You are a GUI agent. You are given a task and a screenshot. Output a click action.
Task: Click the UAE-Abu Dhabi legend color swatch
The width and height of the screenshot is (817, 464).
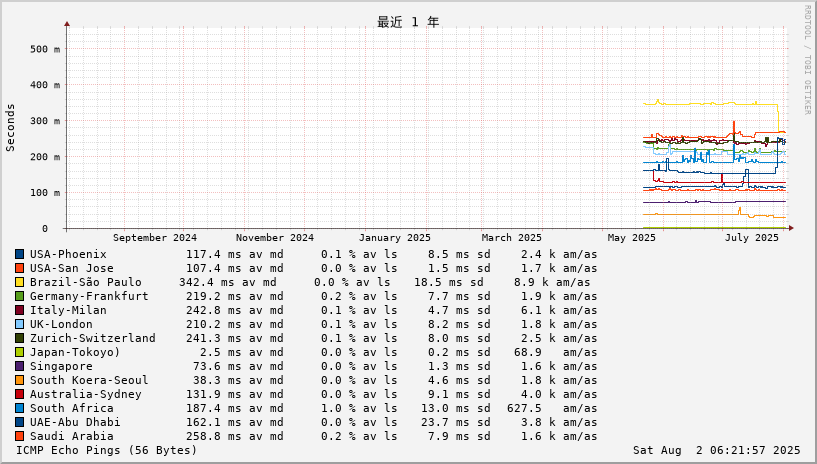click(x=19, y=422)
